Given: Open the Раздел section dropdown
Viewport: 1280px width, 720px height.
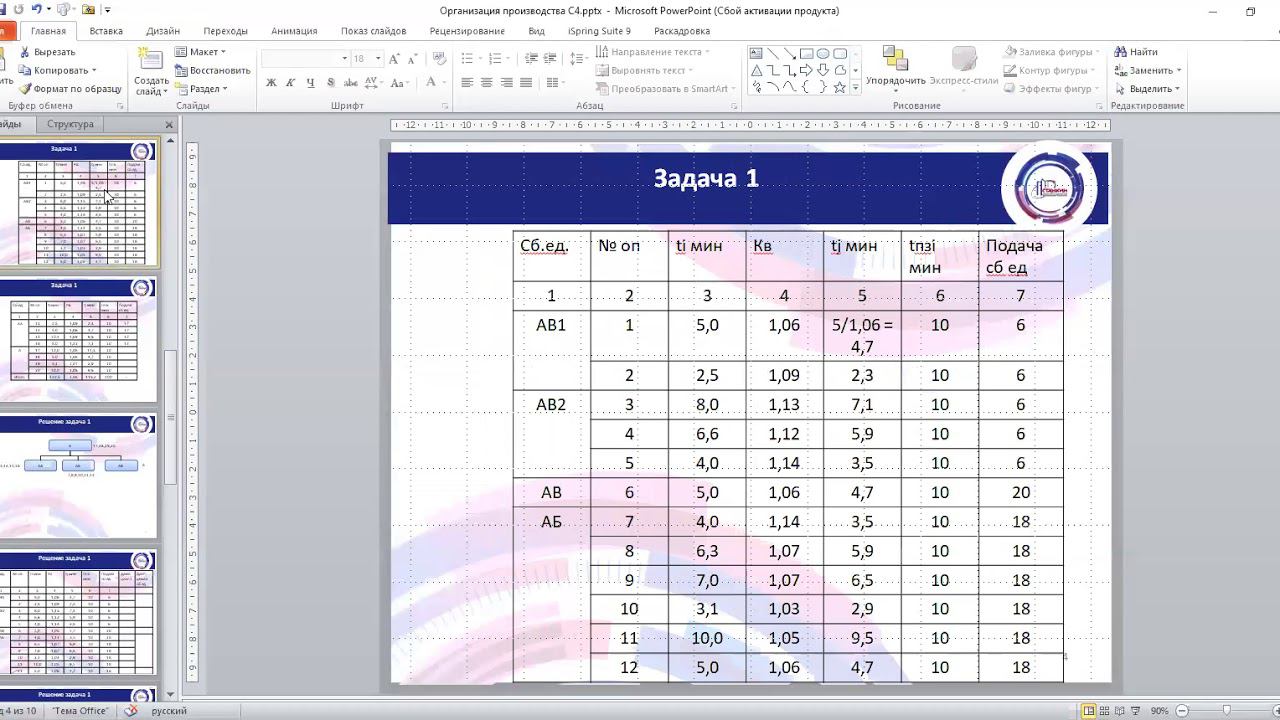Looking at the screenshot, I should pos(201,89).
